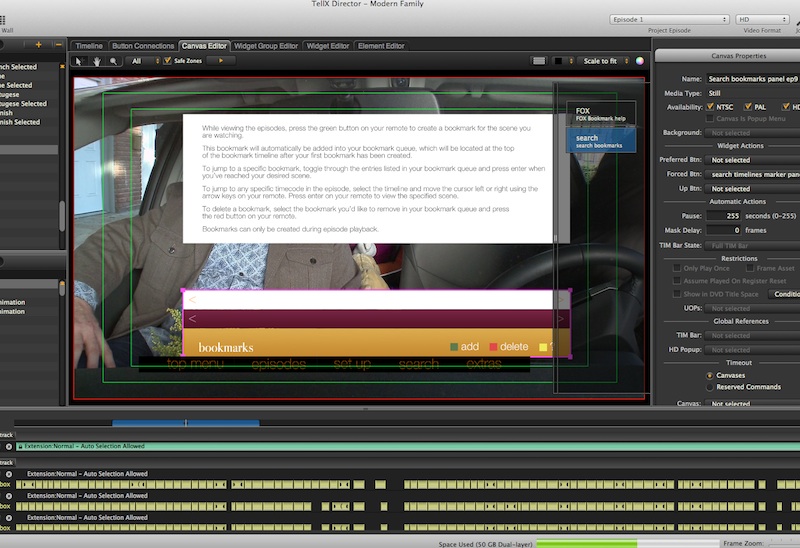The image size is (800, 548).
Task: Choose the magnifier zoom tool
Action: pos(113,61)
